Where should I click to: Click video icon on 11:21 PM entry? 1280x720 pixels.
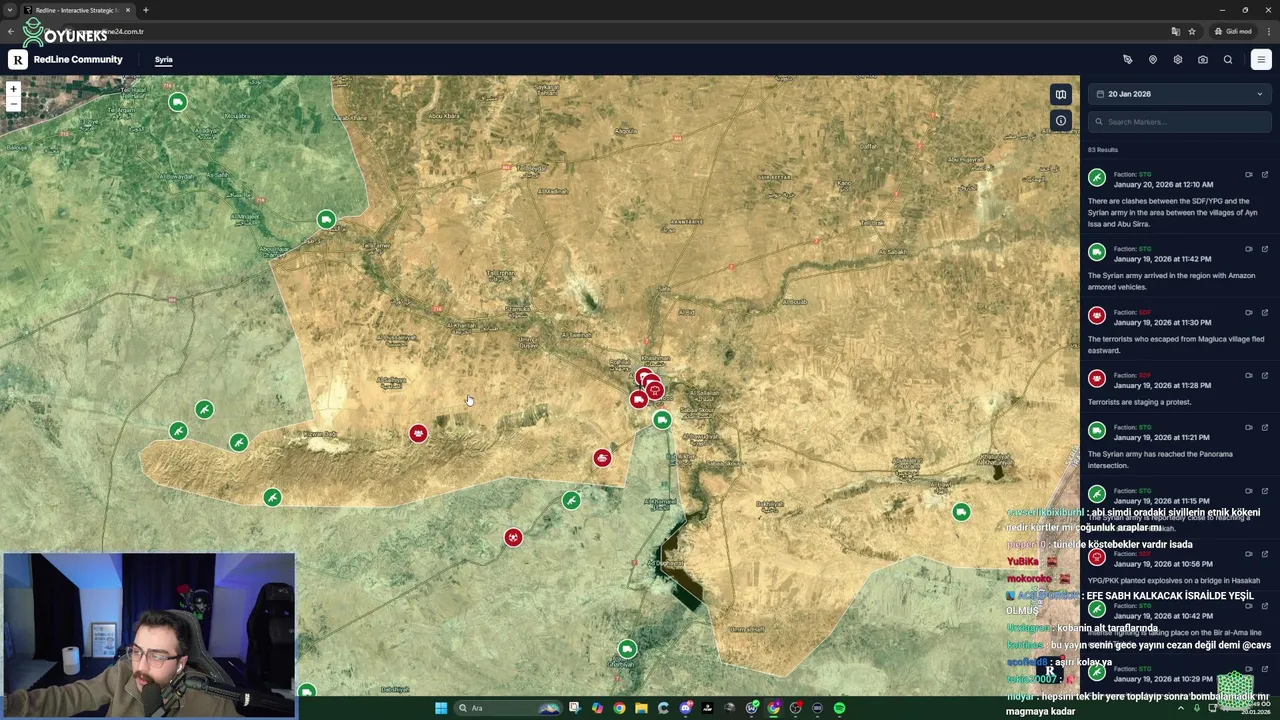(1249, 428)
